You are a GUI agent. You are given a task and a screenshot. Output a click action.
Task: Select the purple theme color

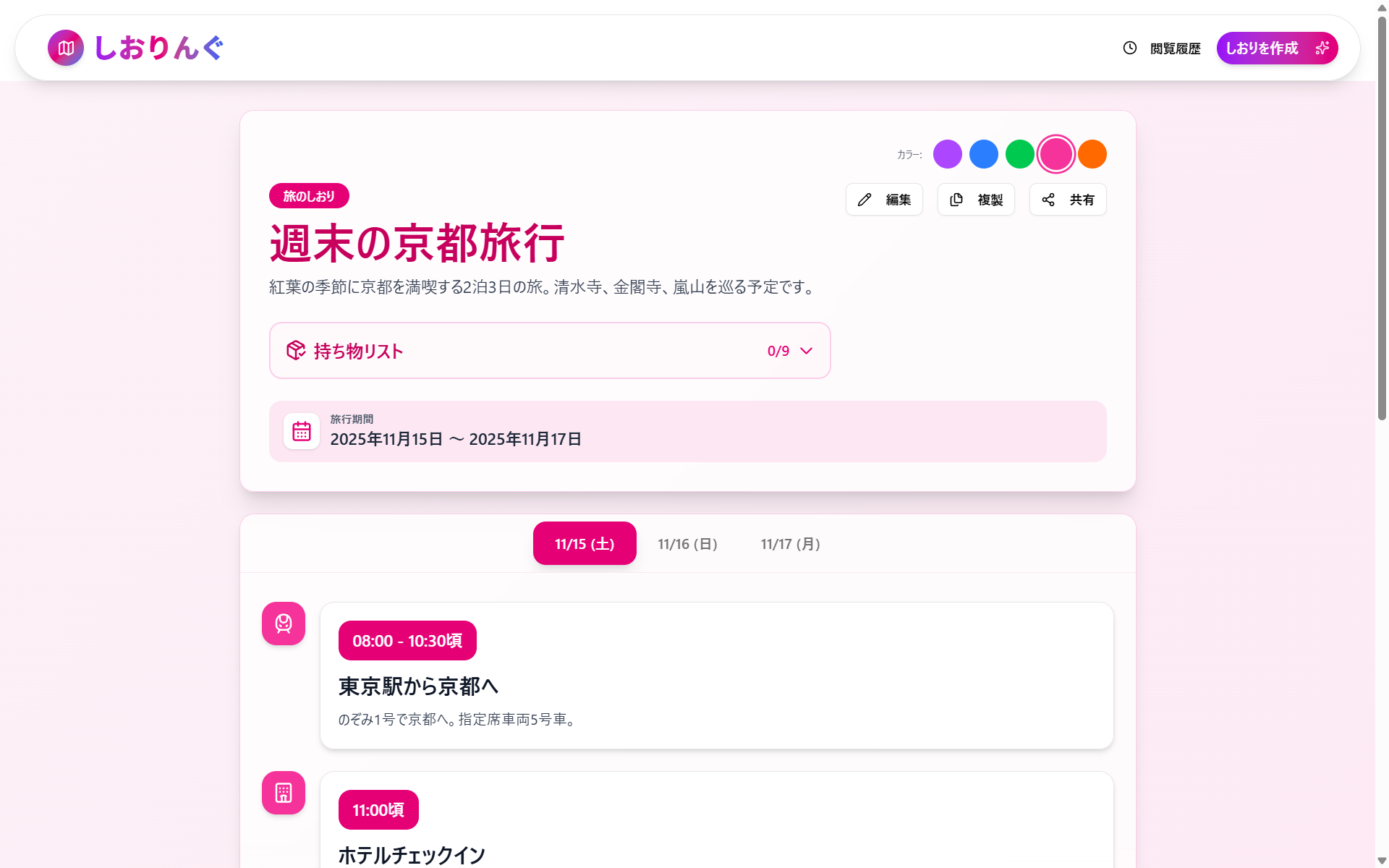click(x=947, y=154)
